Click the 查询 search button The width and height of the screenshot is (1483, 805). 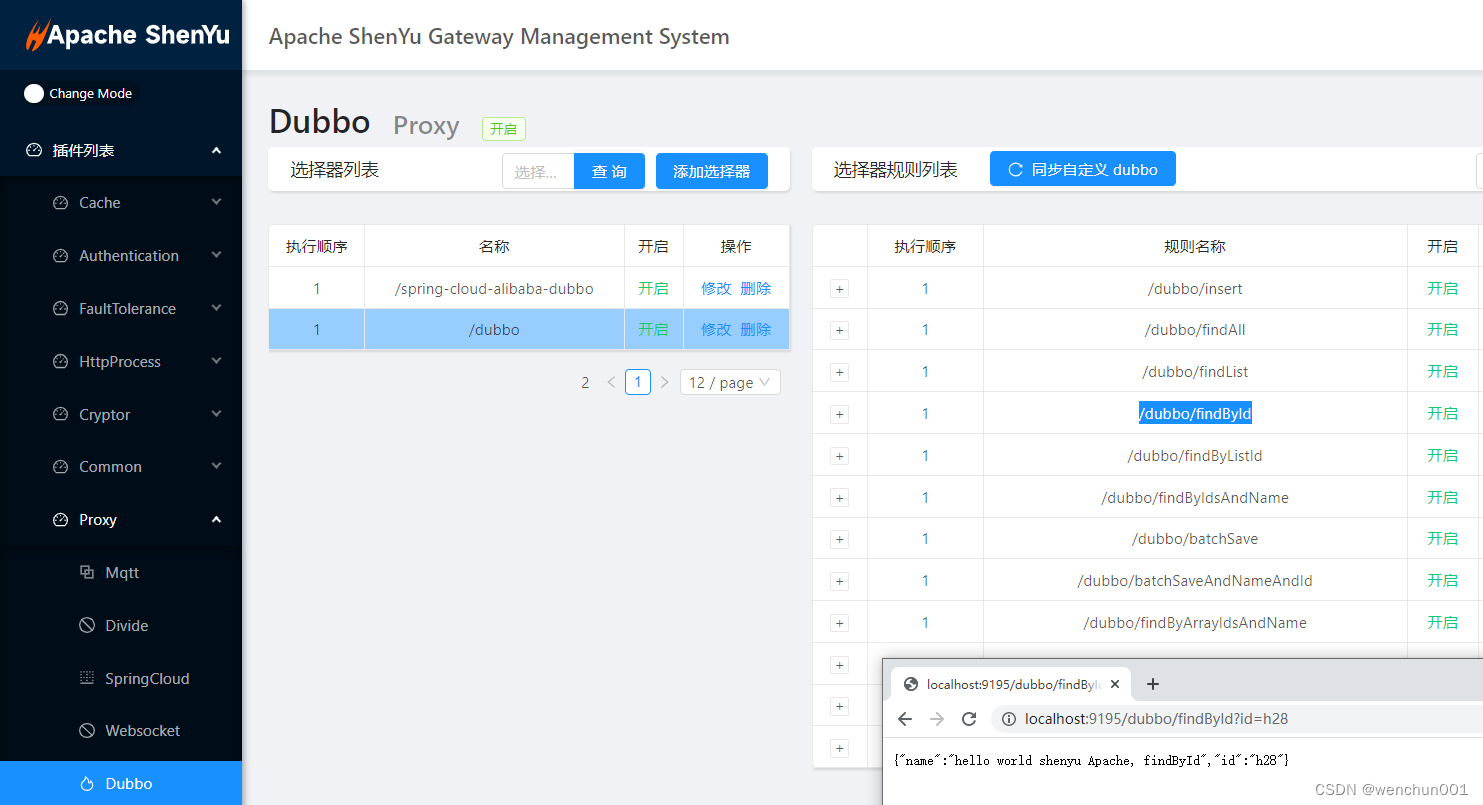tap(609, 171)
